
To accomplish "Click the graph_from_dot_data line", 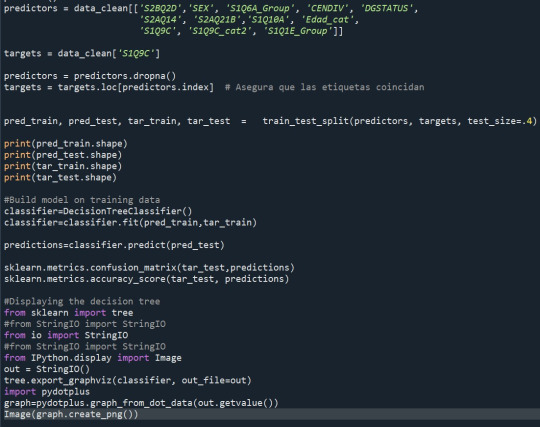I will tap(141, 403).
